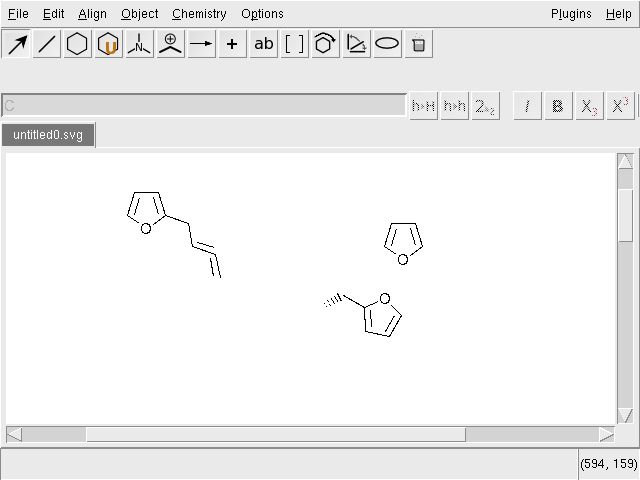Choose the draw bond line tool
This screenshot has height=480, width=640.
[x=47, y=44]
